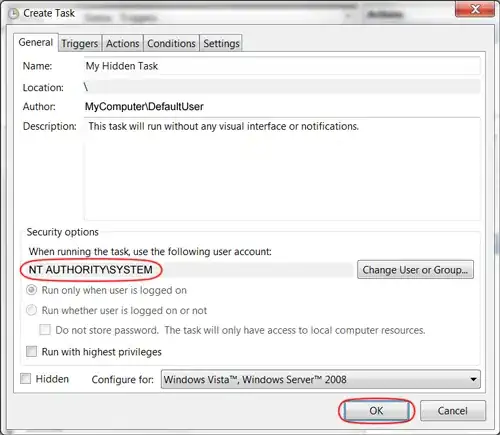
Task: Go to the Conditions tab
Action: (x=171, y=43)
